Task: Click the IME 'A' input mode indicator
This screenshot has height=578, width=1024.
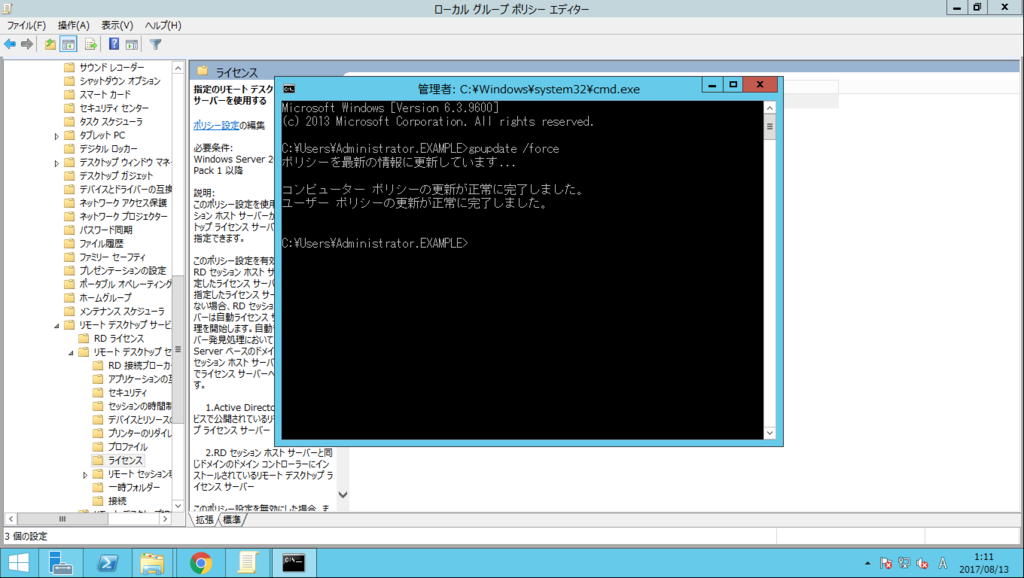Action: pyautogui.click(x=942, y=563)
